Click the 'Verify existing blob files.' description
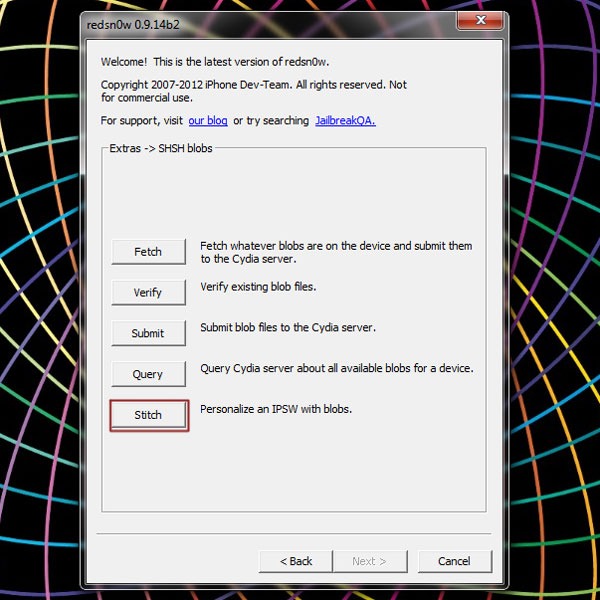Image resolution: width=600 pixels, height=600 pixels. 258,287
